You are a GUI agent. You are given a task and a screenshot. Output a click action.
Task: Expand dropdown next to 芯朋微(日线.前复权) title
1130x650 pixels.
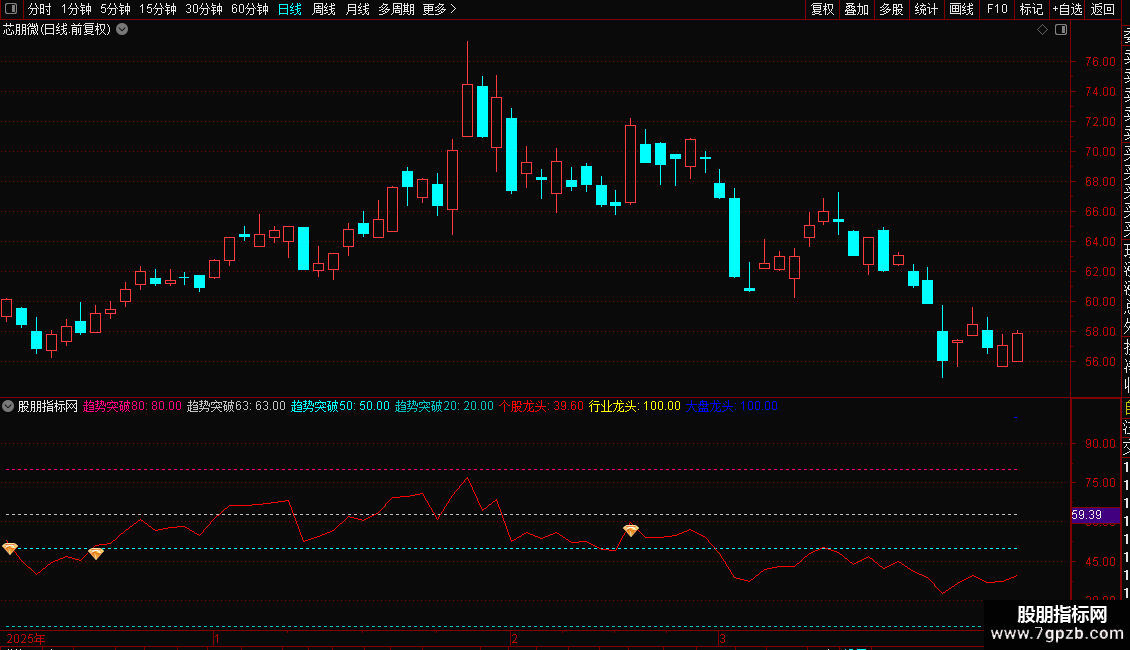tap(123, 30)
